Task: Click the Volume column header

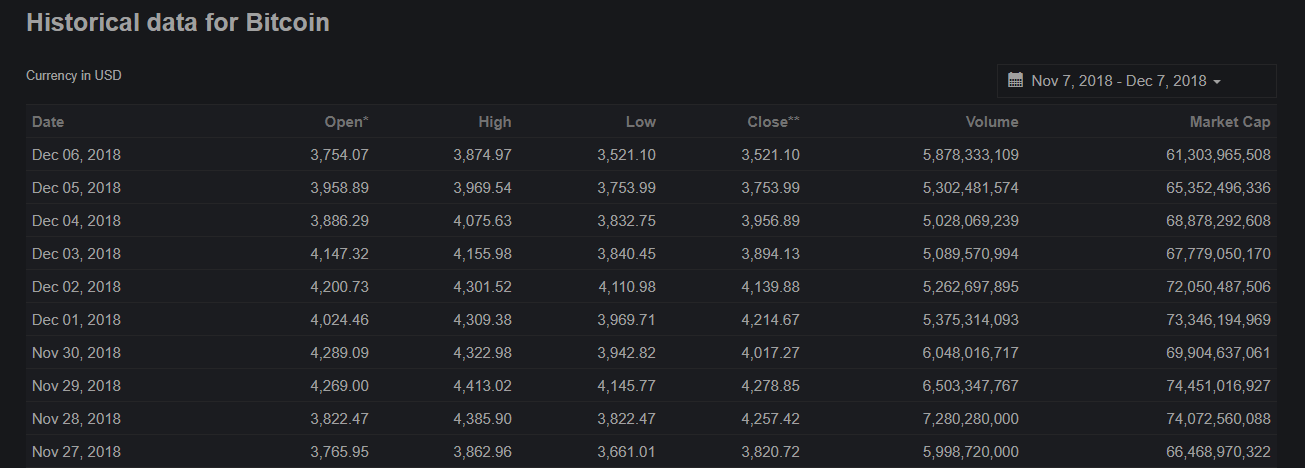Action: pos(992,122)
